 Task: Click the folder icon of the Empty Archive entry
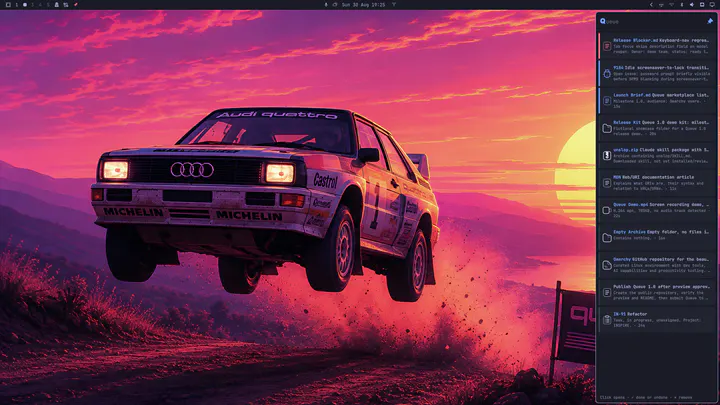(x=607, y=237)
